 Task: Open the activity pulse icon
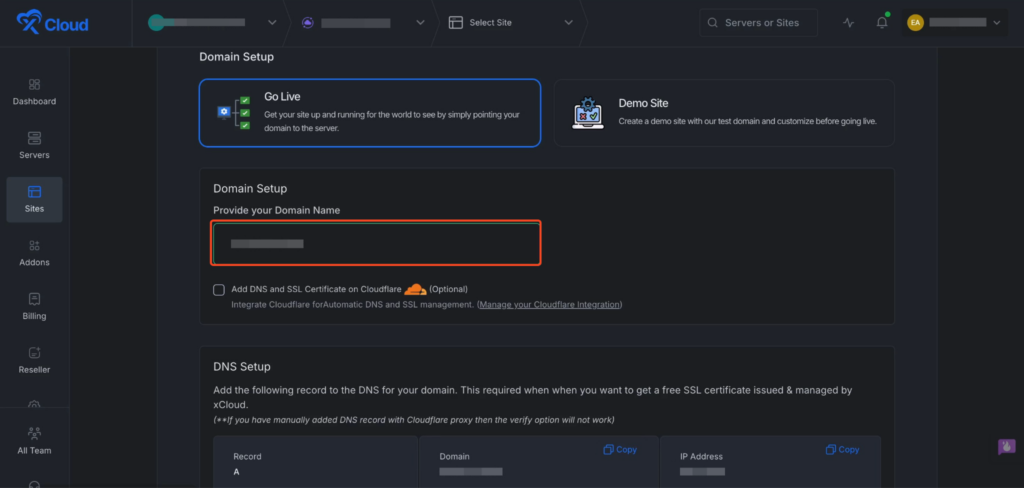click(x=848, y=23)
